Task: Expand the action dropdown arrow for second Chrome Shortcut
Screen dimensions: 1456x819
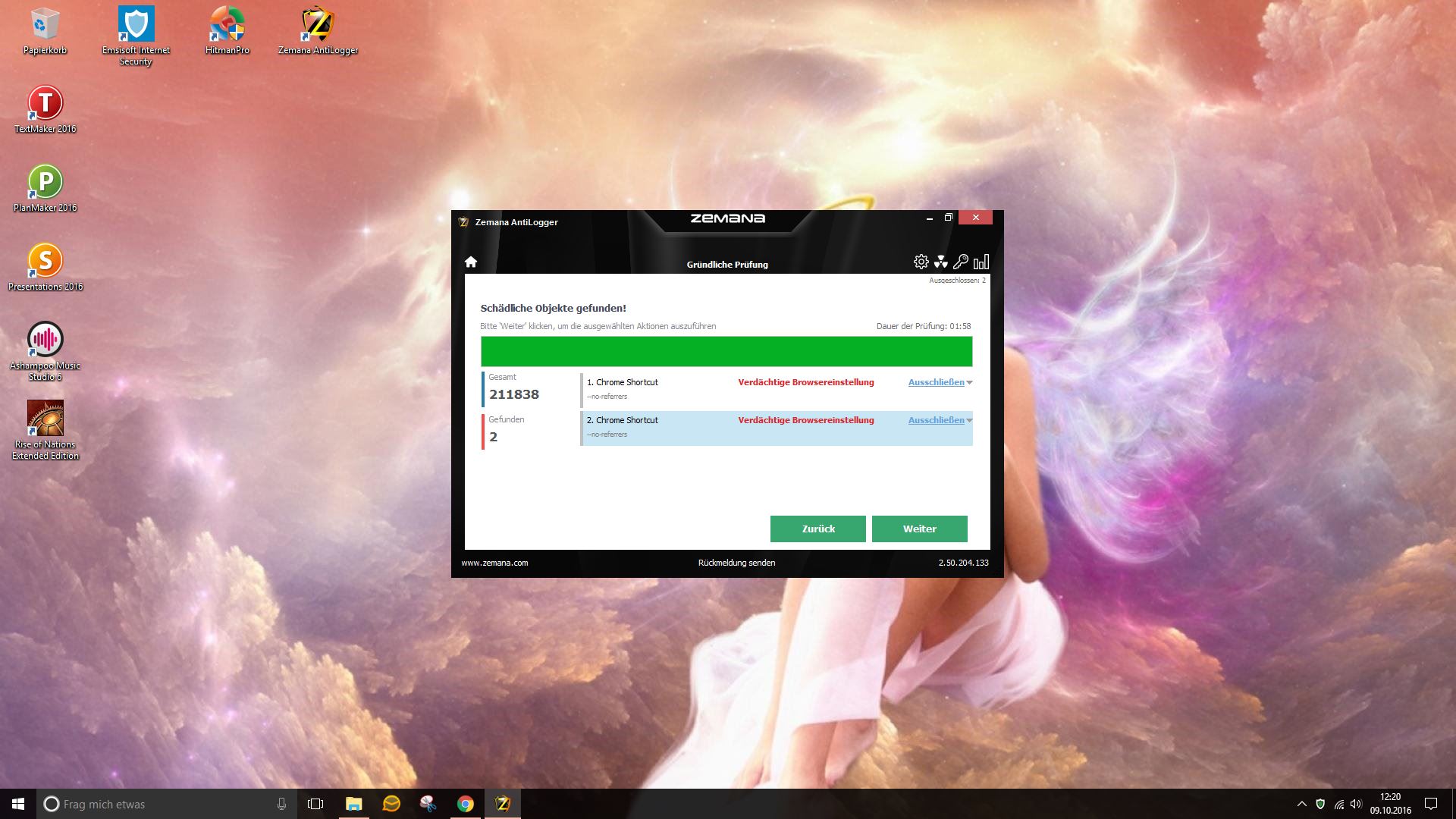Action: (x=969, y=421)
